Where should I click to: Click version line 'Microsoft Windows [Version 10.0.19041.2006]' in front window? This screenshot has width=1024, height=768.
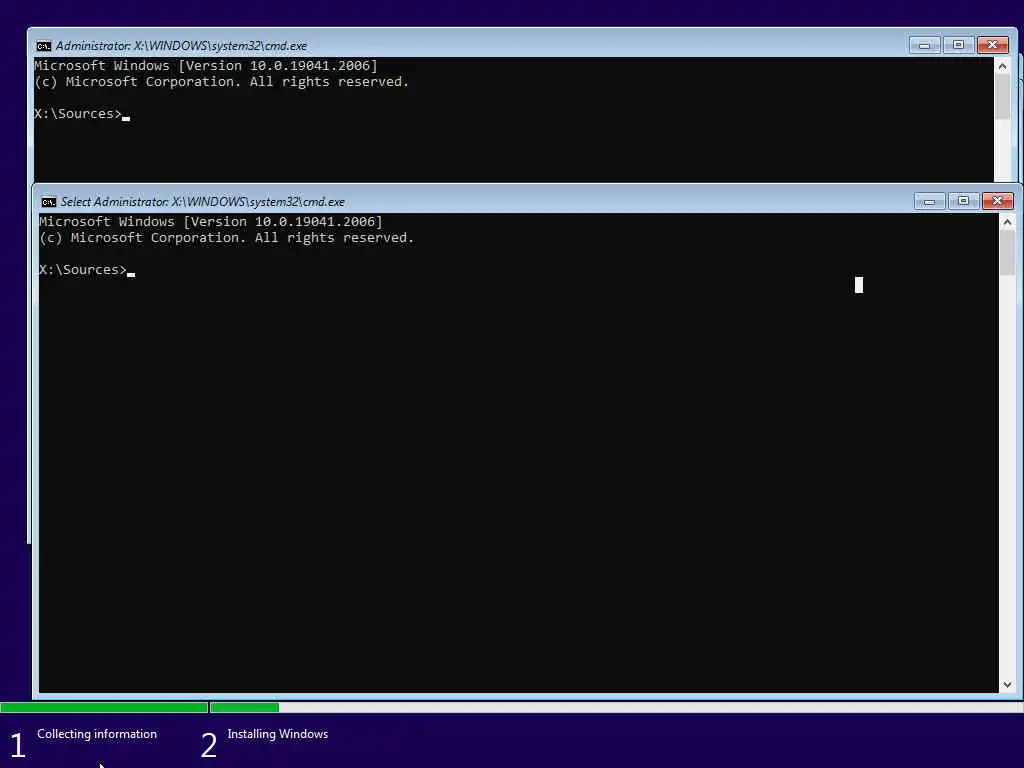tap(211, 222)
